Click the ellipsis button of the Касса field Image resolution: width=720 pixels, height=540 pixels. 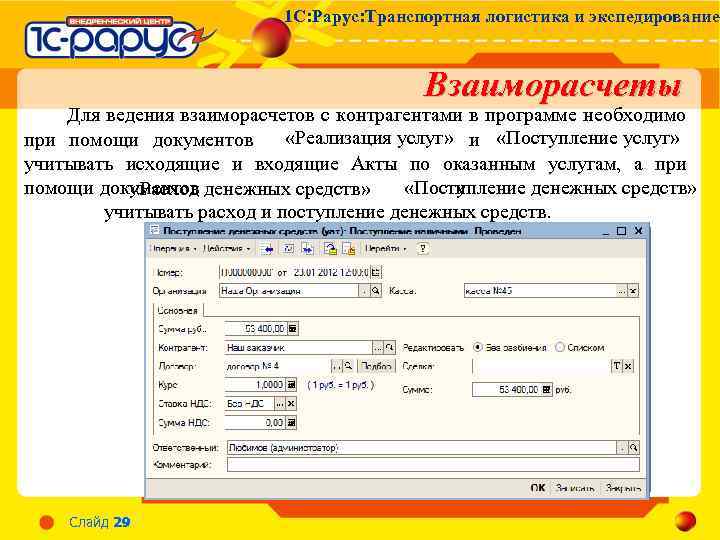coord(621,291)
